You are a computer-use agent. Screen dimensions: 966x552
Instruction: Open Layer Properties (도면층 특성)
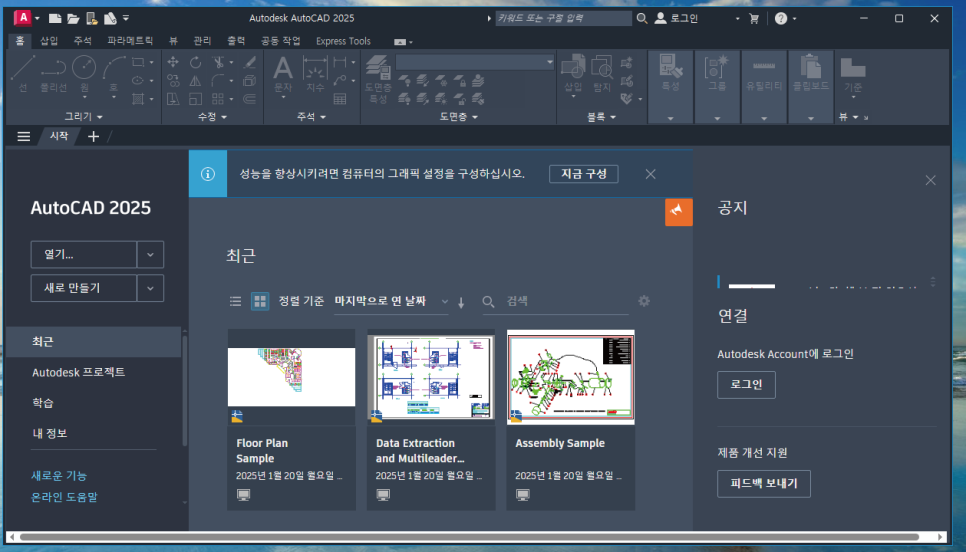378,79
